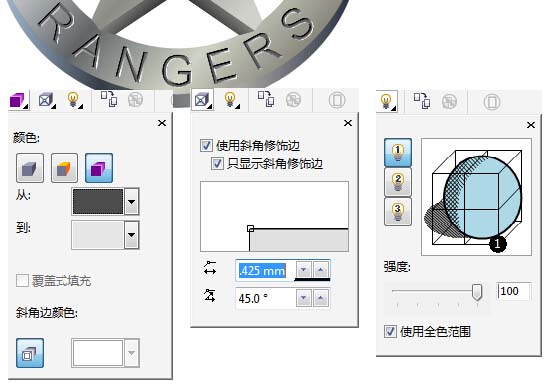Click copy extrusion properties in right toolbar
544x384 pixels.
click(422, 101)
